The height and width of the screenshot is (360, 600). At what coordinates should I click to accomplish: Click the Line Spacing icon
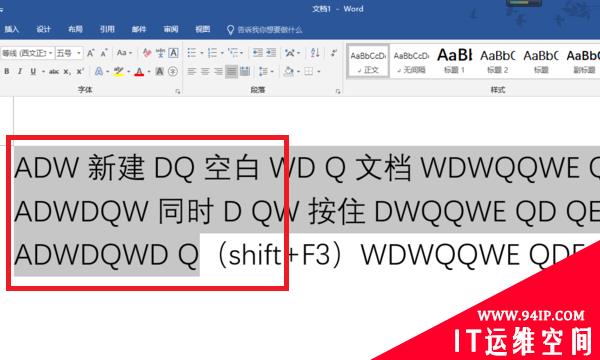263,72
